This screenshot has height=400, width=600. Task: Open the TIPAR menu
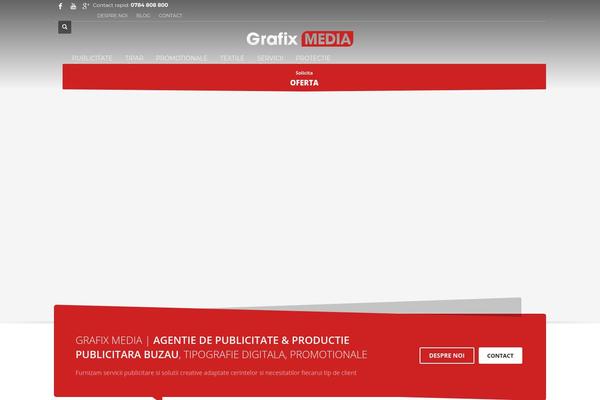pyautogui.click(x=134, y=58)
